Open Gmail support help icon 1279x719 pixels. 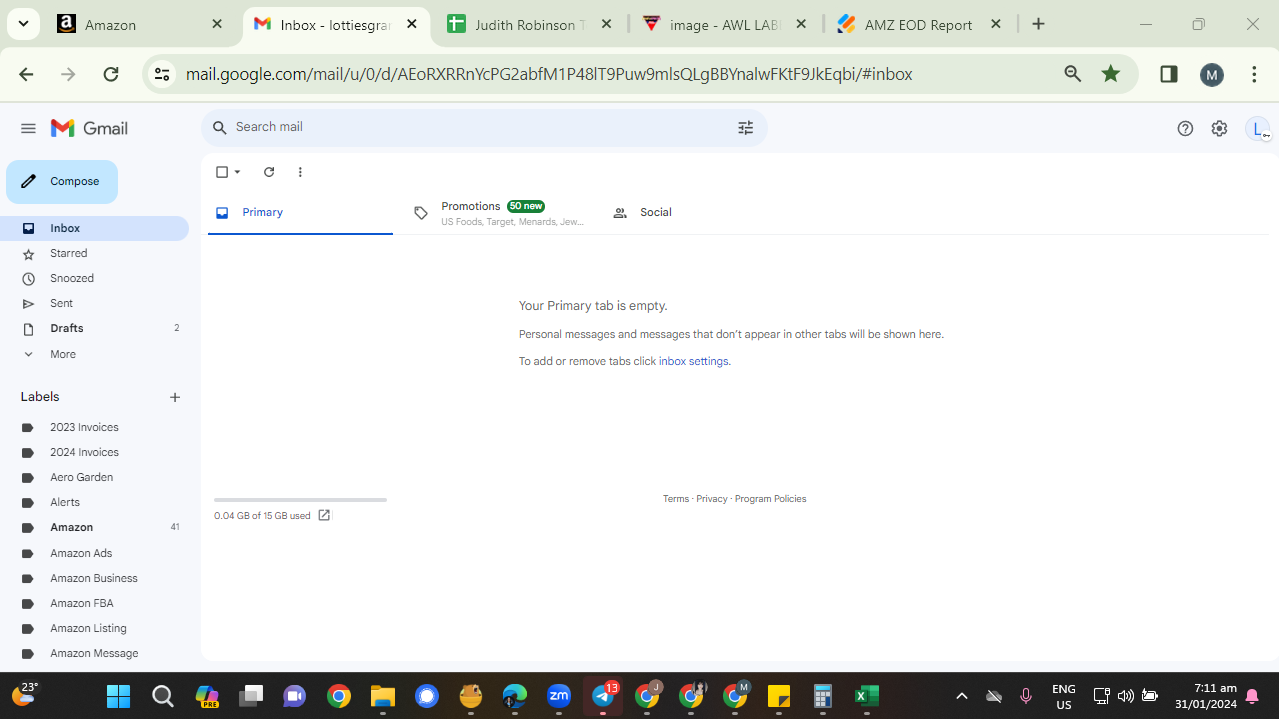1185,128
